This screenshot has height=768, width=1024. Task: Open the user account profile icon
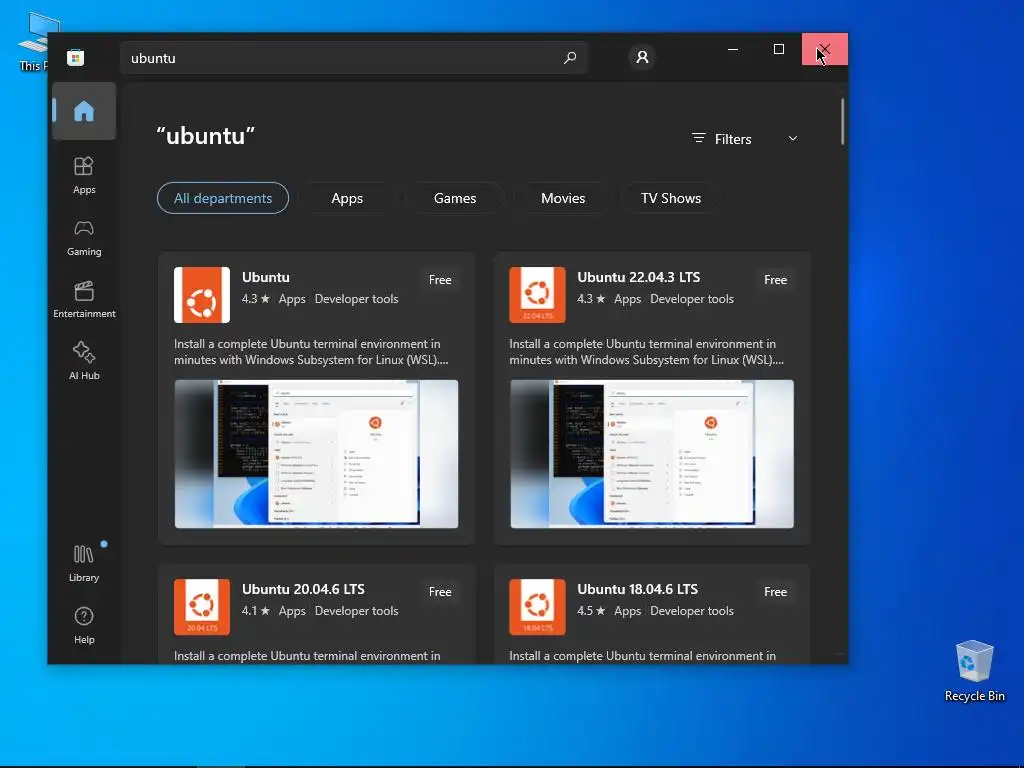pos(642,57)
